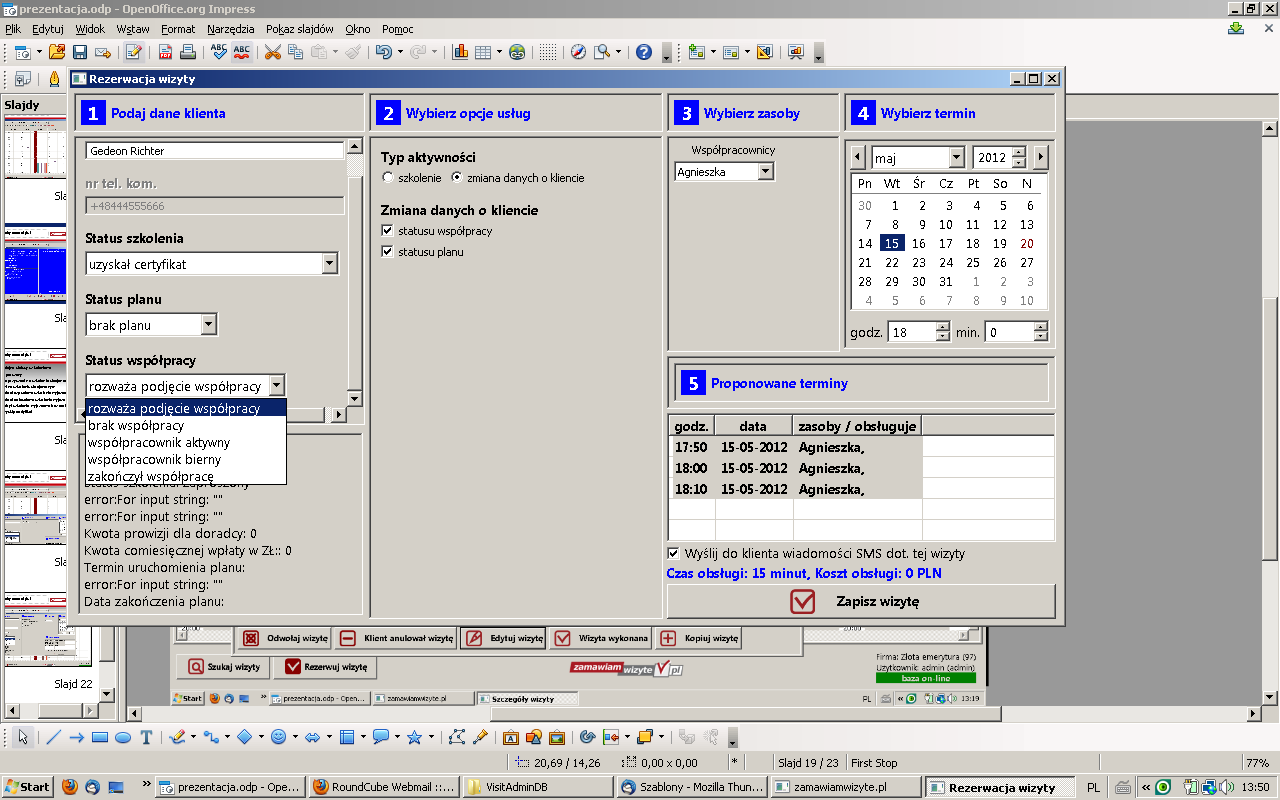Increase the 'godz.' hour spinner
The image size is (1280, 800).
(941, 327)
